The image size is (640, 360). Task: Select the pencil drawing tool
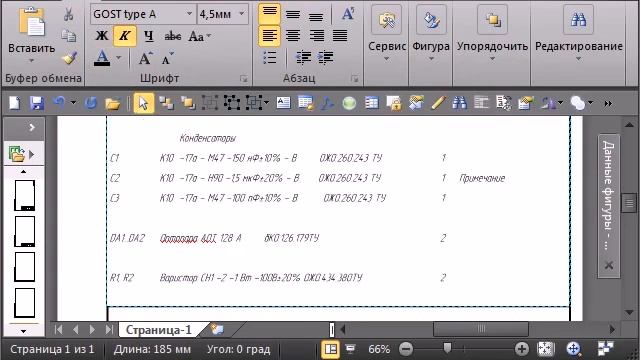pyautogui.click(x=437, y=103)
